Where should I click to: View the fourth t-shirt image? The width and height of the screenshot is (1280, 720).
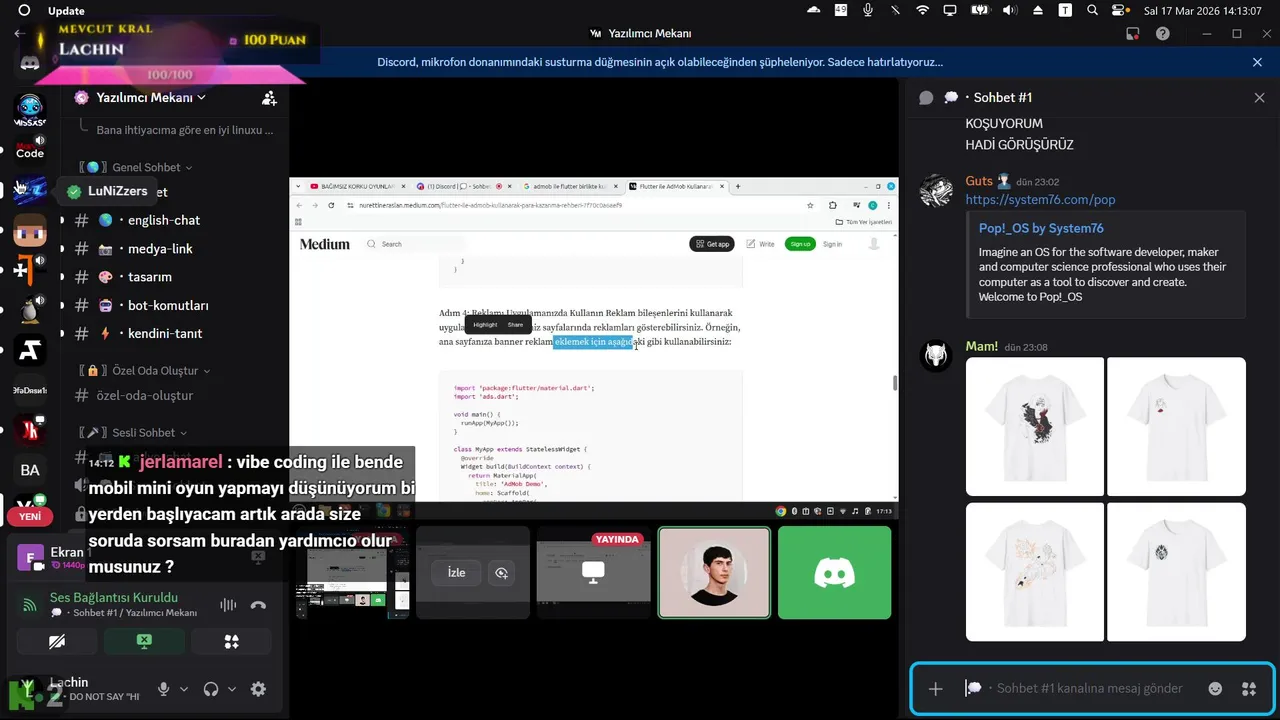[x=1176, y=571]
